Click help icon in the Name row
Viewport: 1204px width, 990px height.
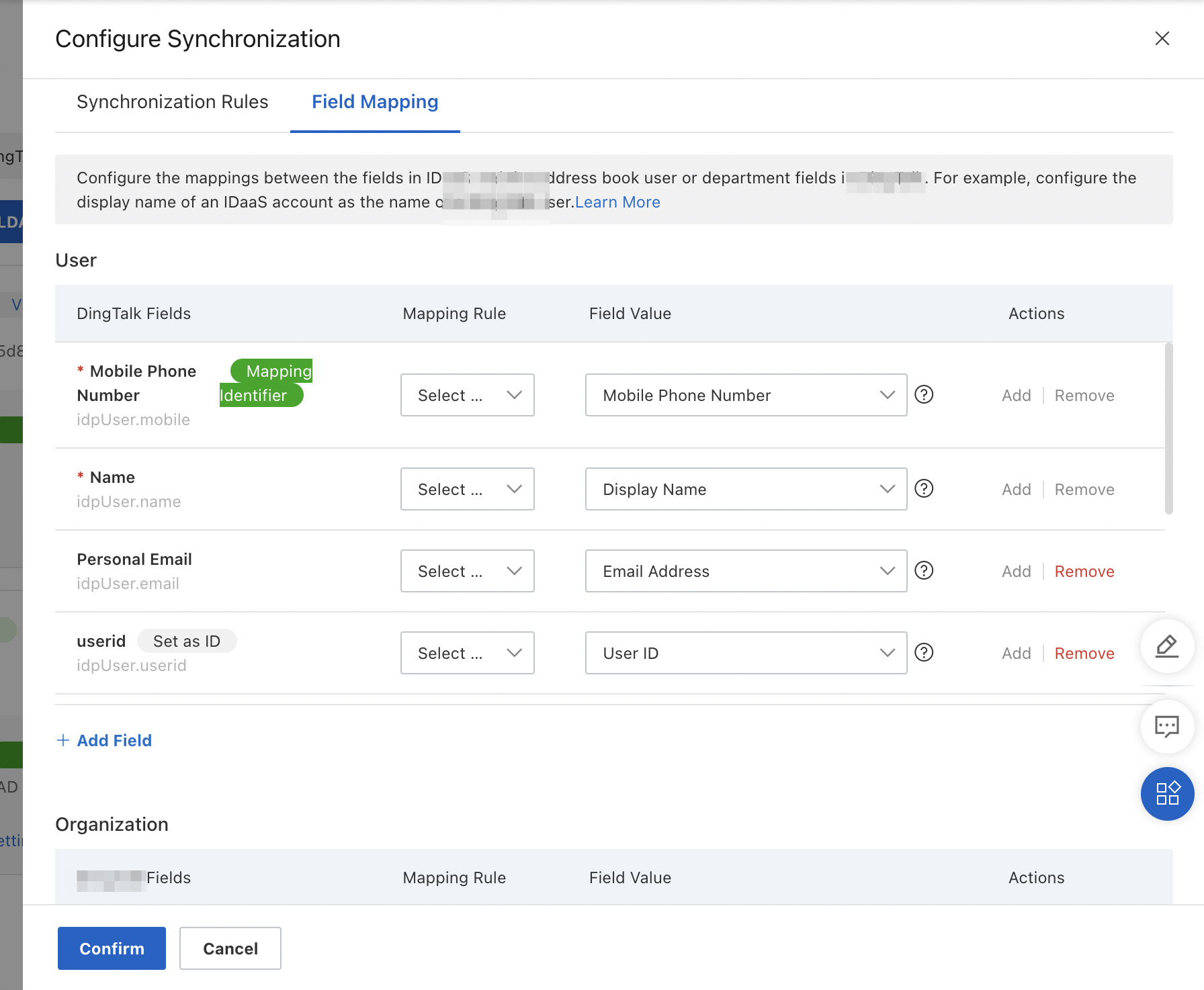pos(924,488)
